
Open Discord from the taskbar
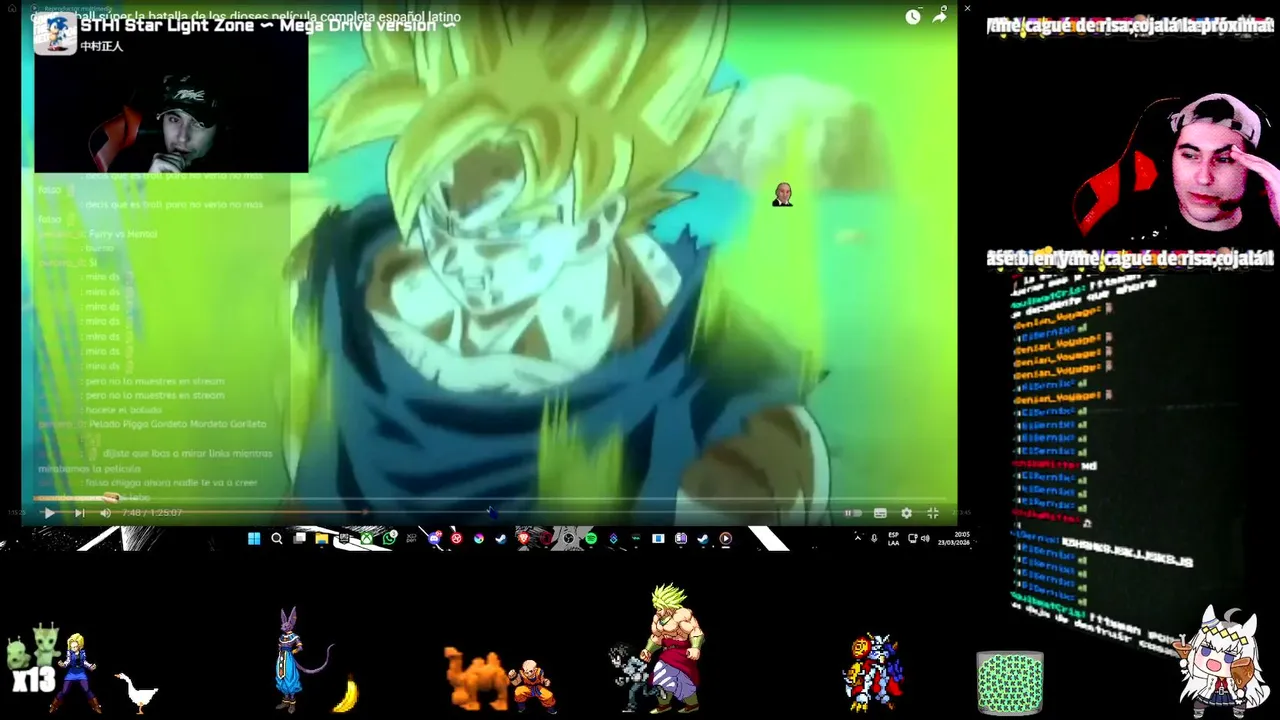pos(434,539)
